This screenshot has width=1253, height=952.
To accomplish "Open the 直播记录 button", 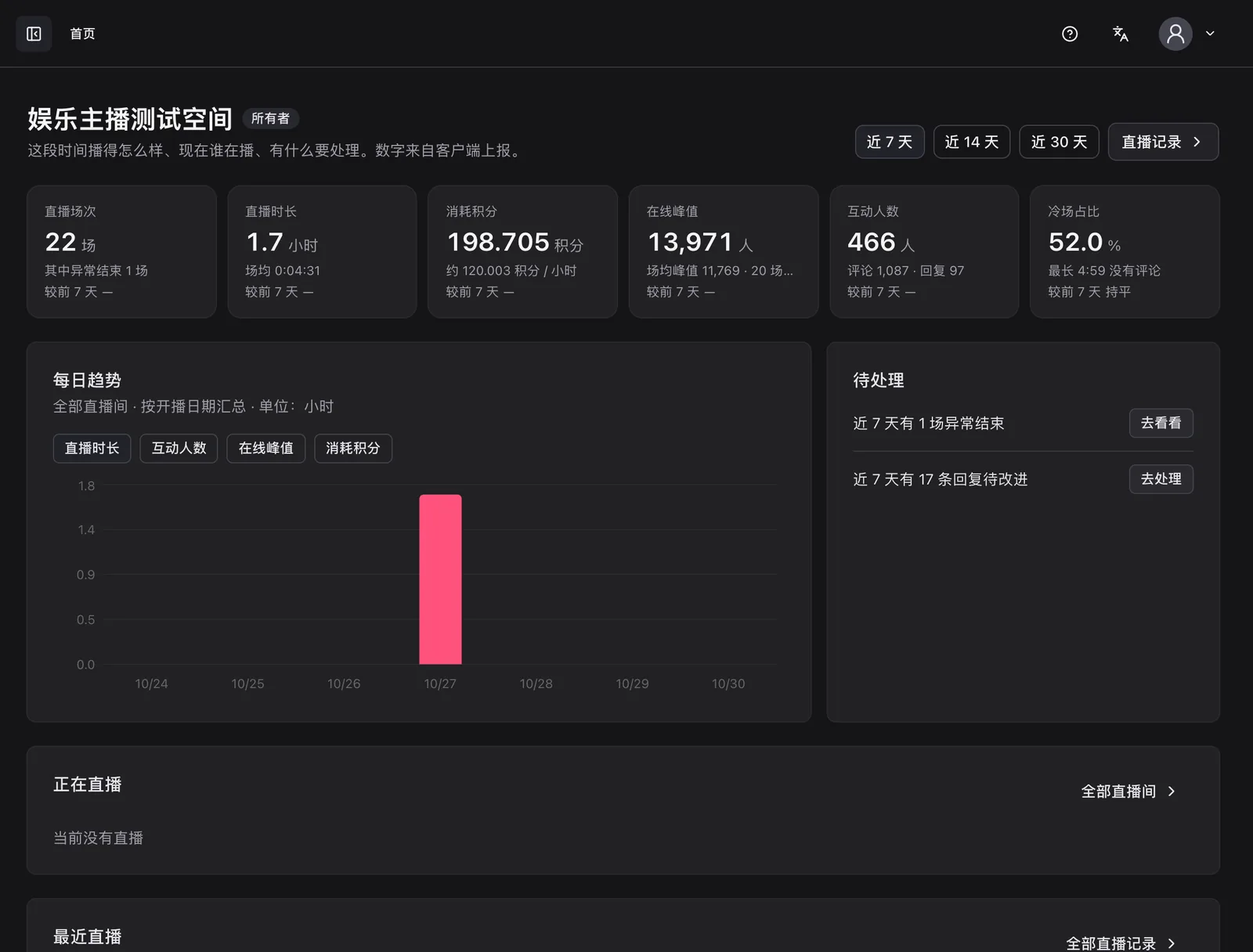I will (x=1163, y=142).
